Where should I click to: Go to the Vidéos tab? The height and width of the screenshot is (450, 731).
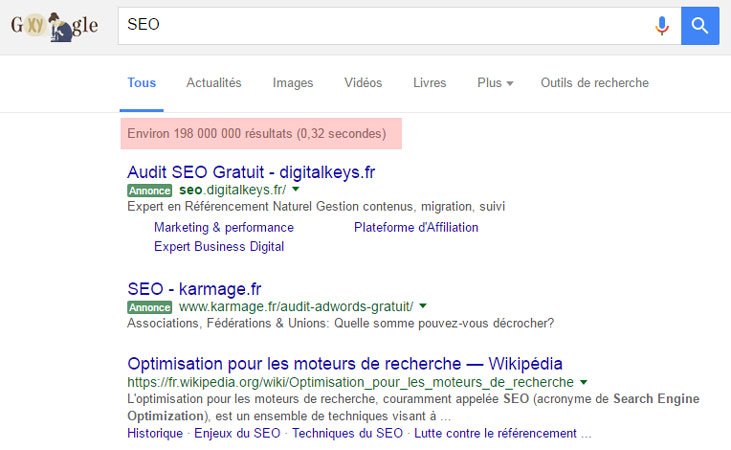pos(363,83)
